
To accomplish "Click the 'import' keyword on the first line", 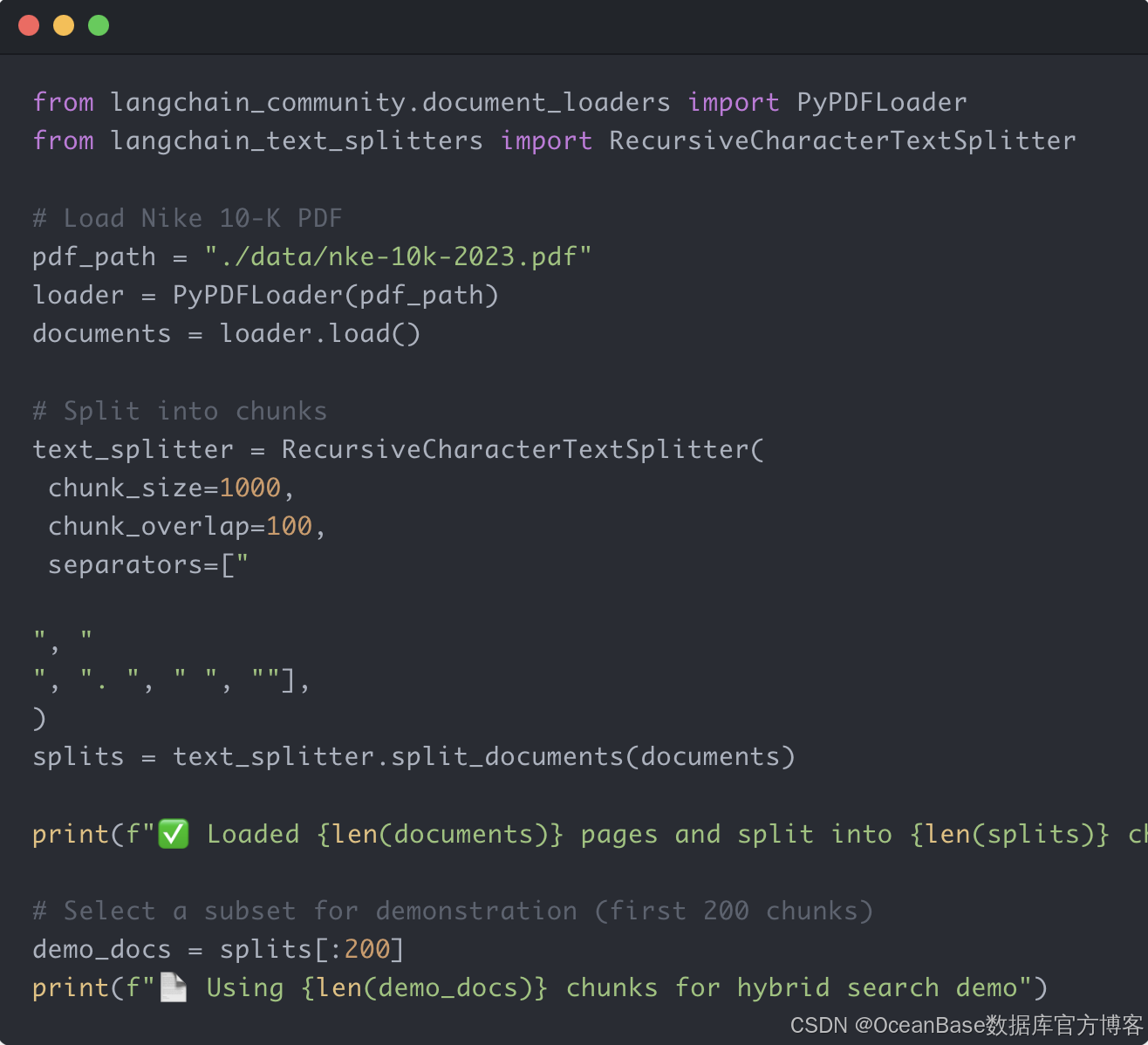I will (x=733, y=103).
